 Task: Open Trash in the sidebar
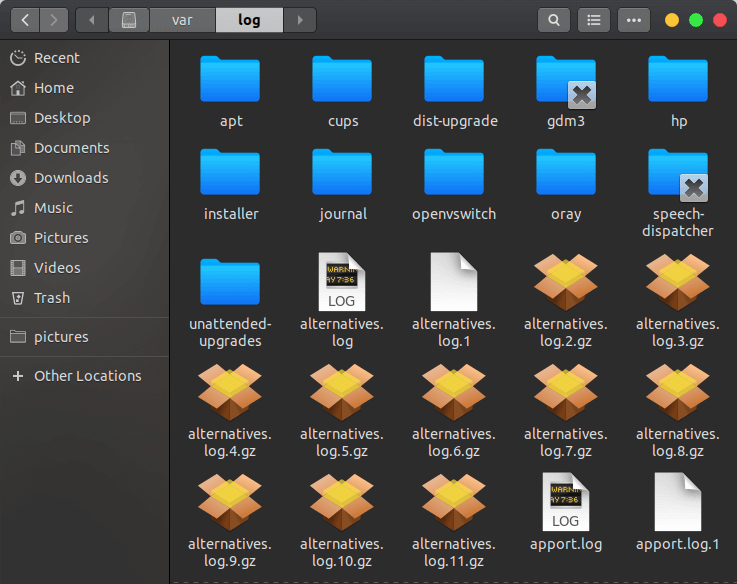point(85,298)
